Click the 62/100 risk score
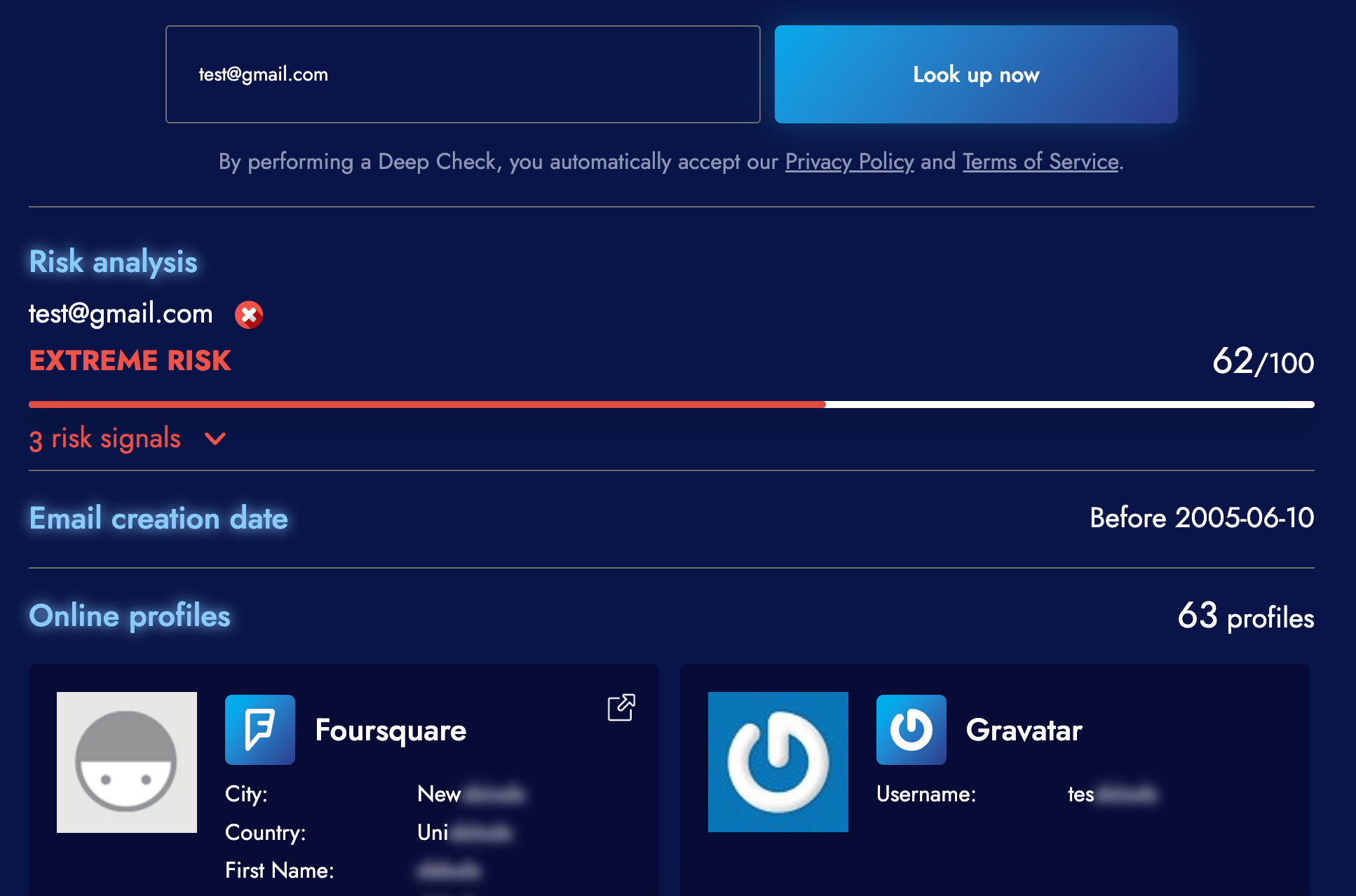 (x=1263, y=362)
